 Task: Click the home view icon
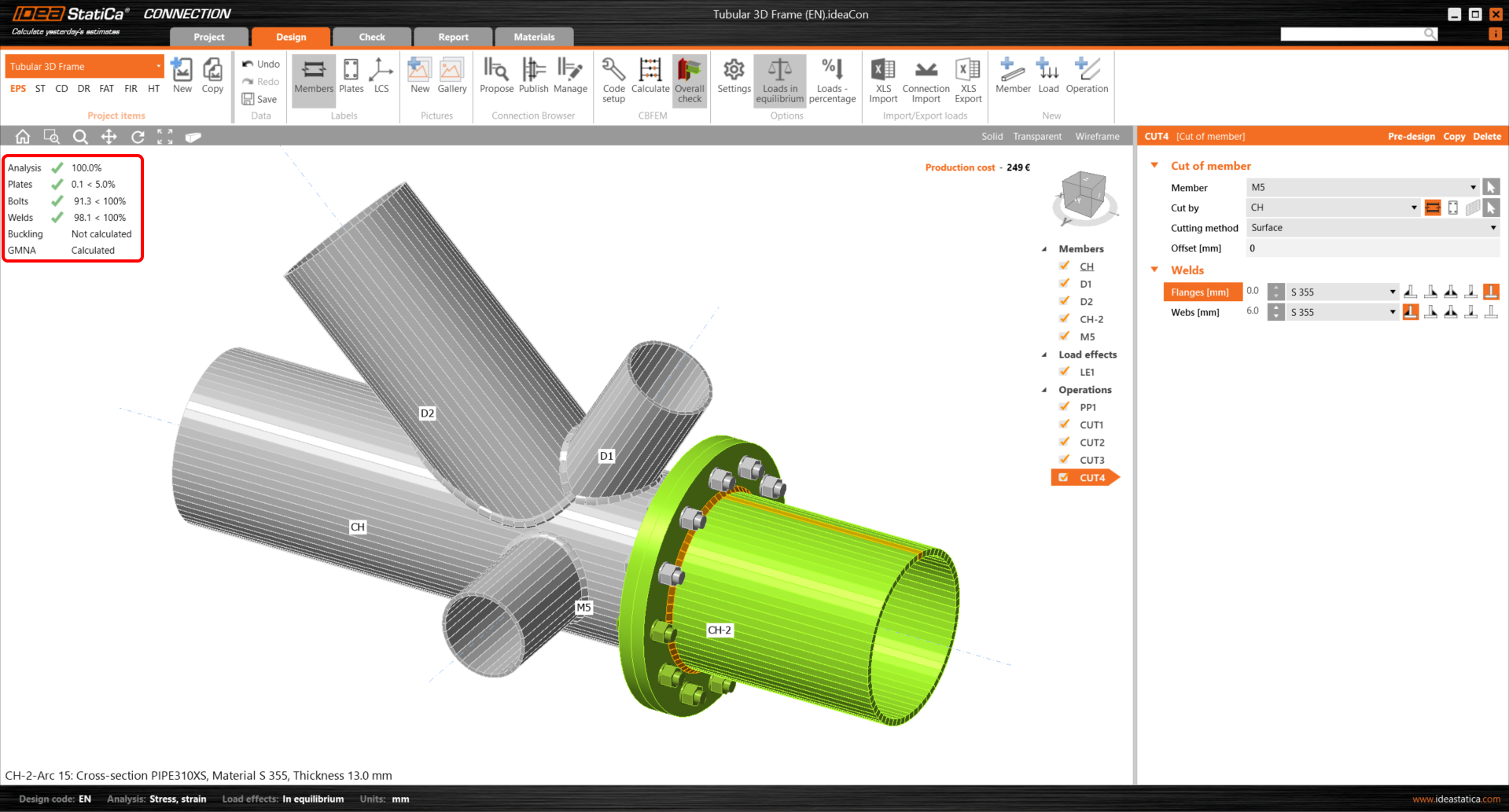(x=23, y=137)
